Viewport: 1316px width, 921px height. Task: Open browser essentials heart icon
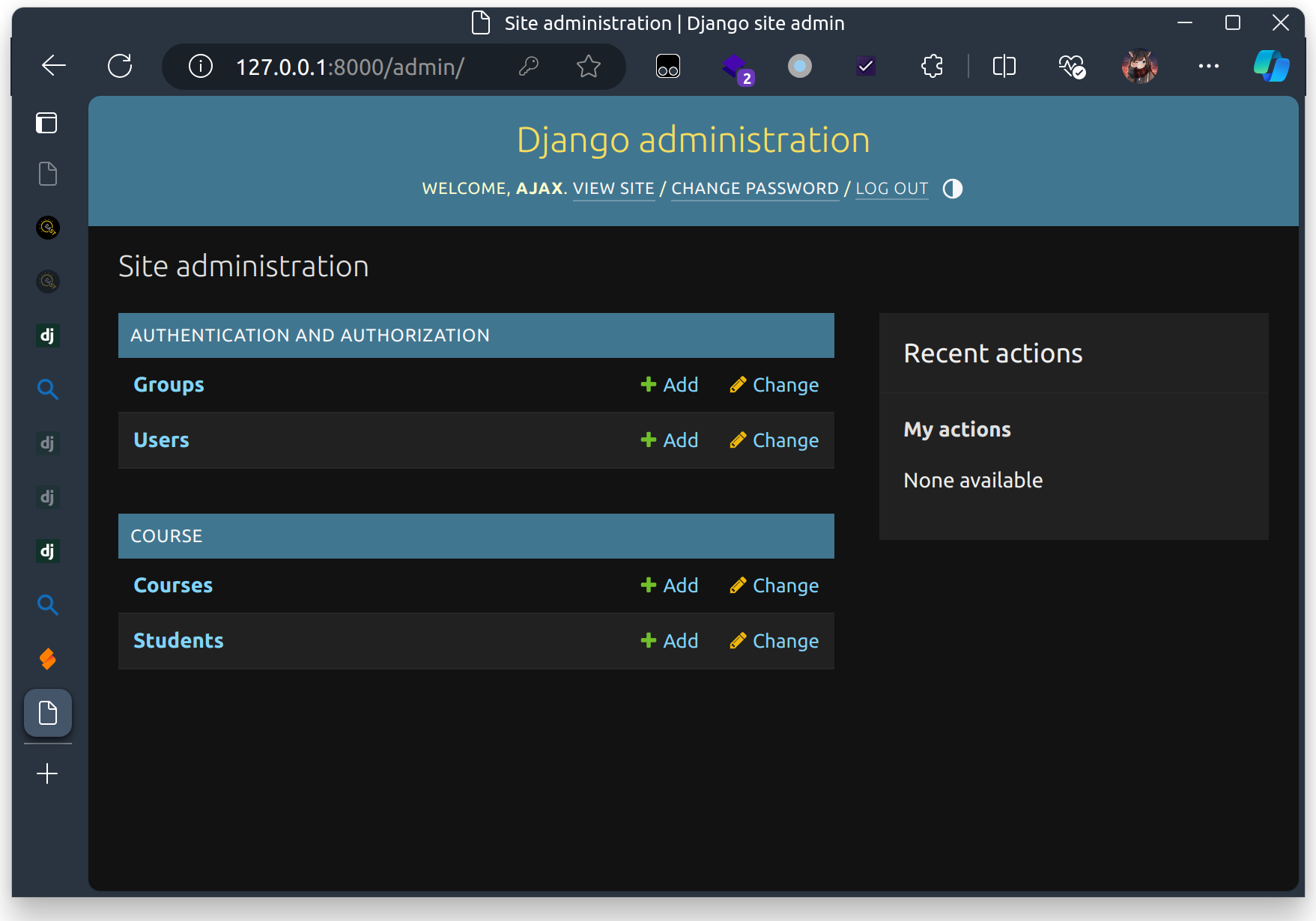1072,67
